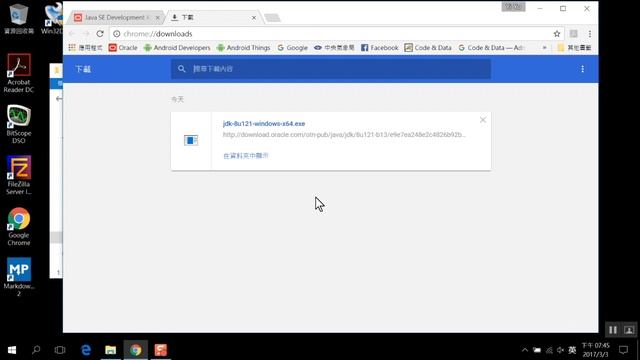Click the search downloads field

(331, 69)
